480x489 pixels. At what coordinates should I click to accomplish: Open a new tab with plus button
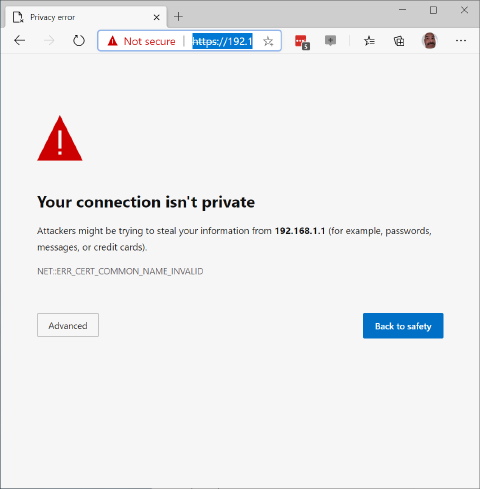[179, 17]
